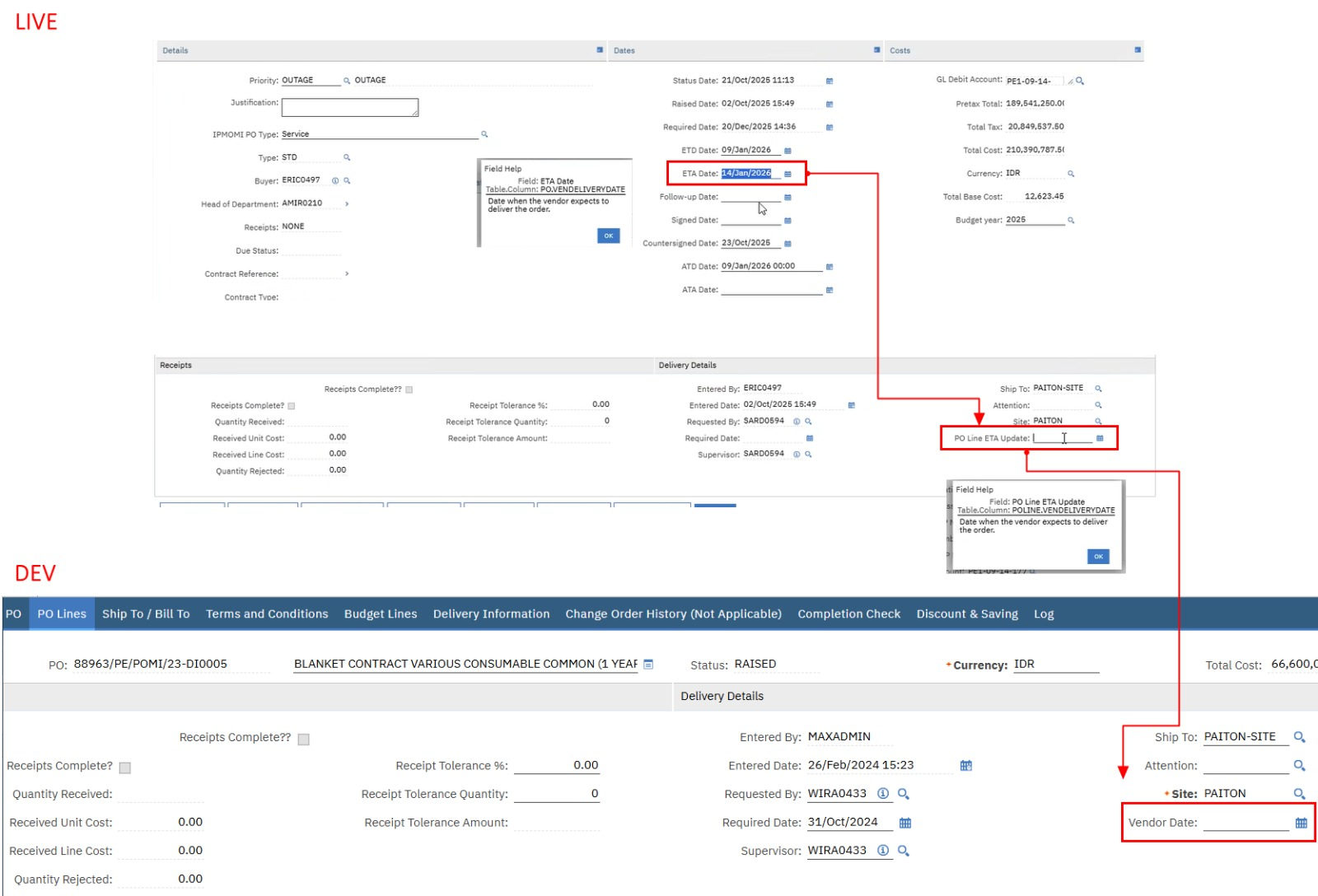Open the Terms and Conditions tab
This screenshot has width=1318, height=896.
(x=267, y=614)
